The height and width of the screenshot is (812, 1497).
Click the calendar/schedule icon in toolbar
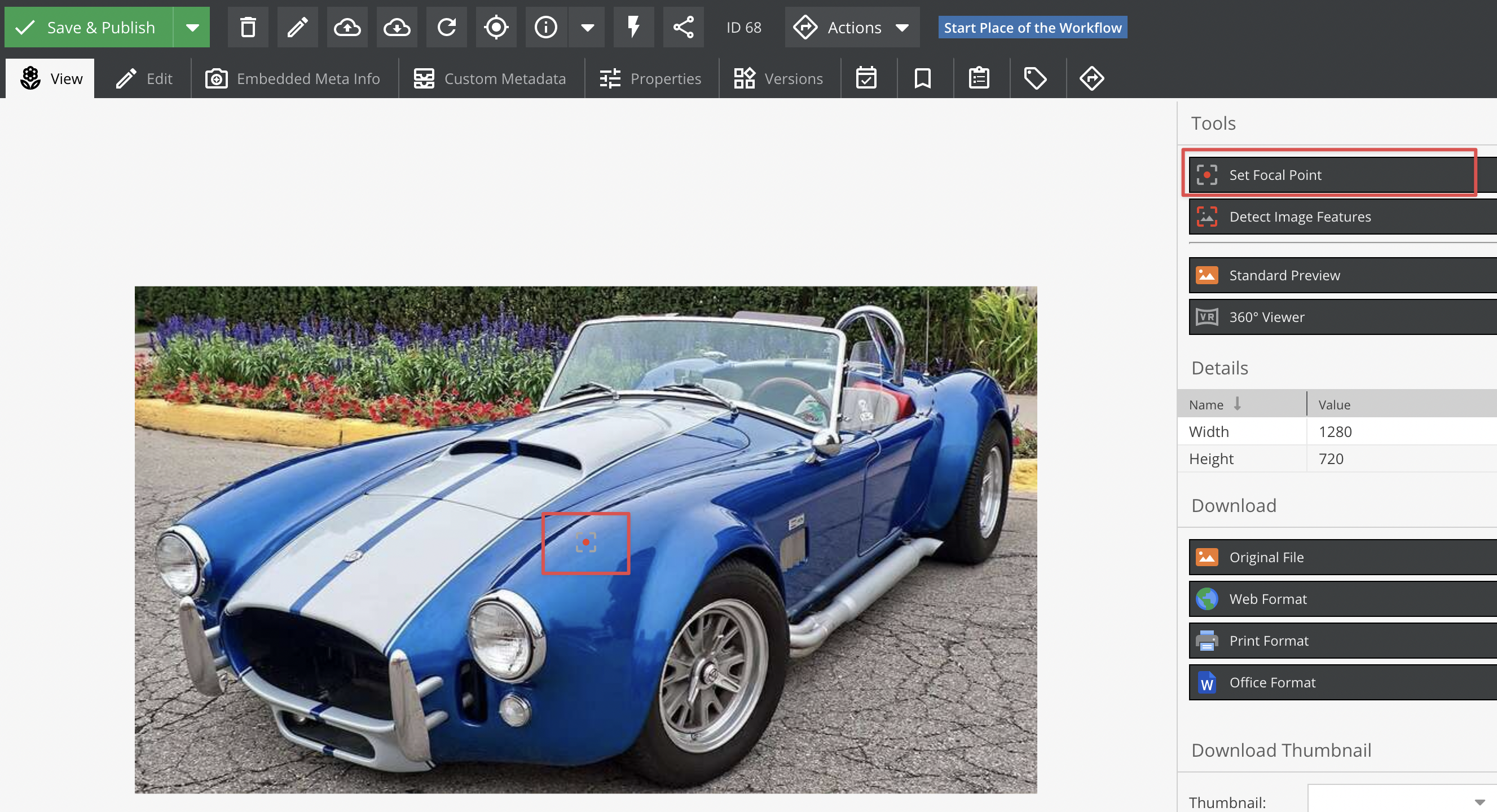coord(867,77)
